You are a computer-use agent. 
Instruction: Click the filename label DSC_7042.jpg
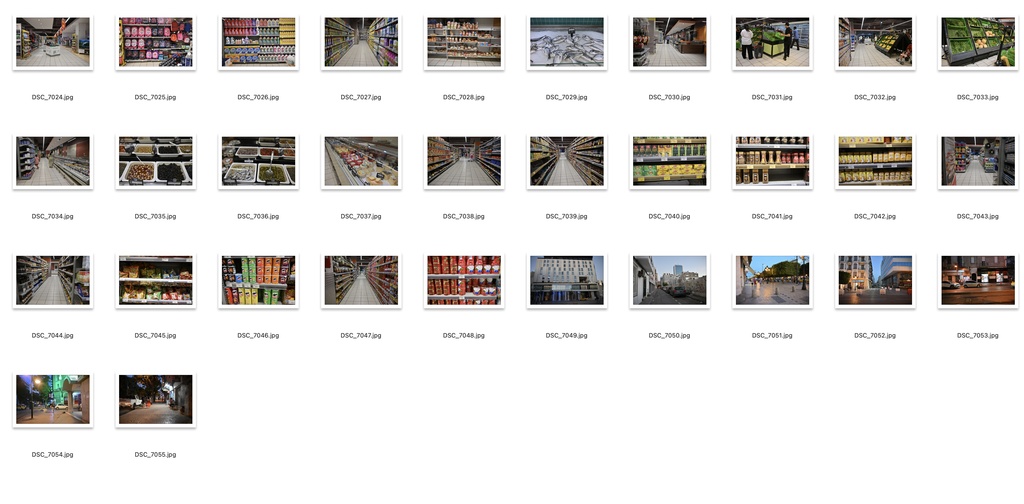click(x=875, y=216)
